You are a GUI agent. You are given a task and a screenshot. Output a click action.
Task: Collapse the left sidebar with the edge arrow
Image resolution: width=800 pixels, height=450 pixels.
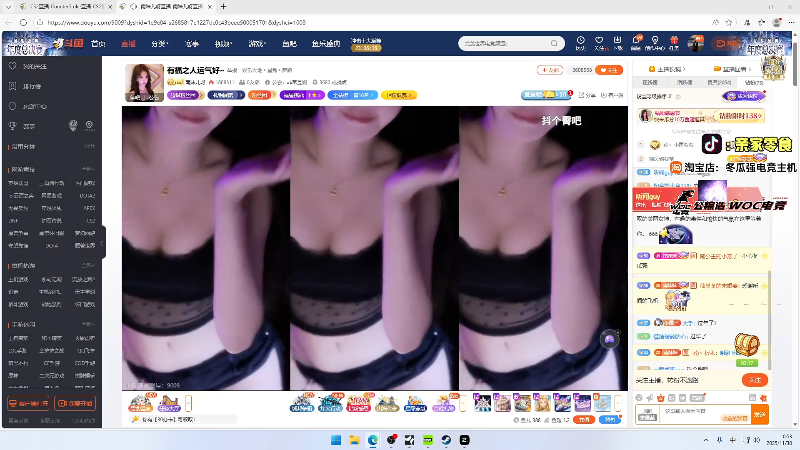103,243
